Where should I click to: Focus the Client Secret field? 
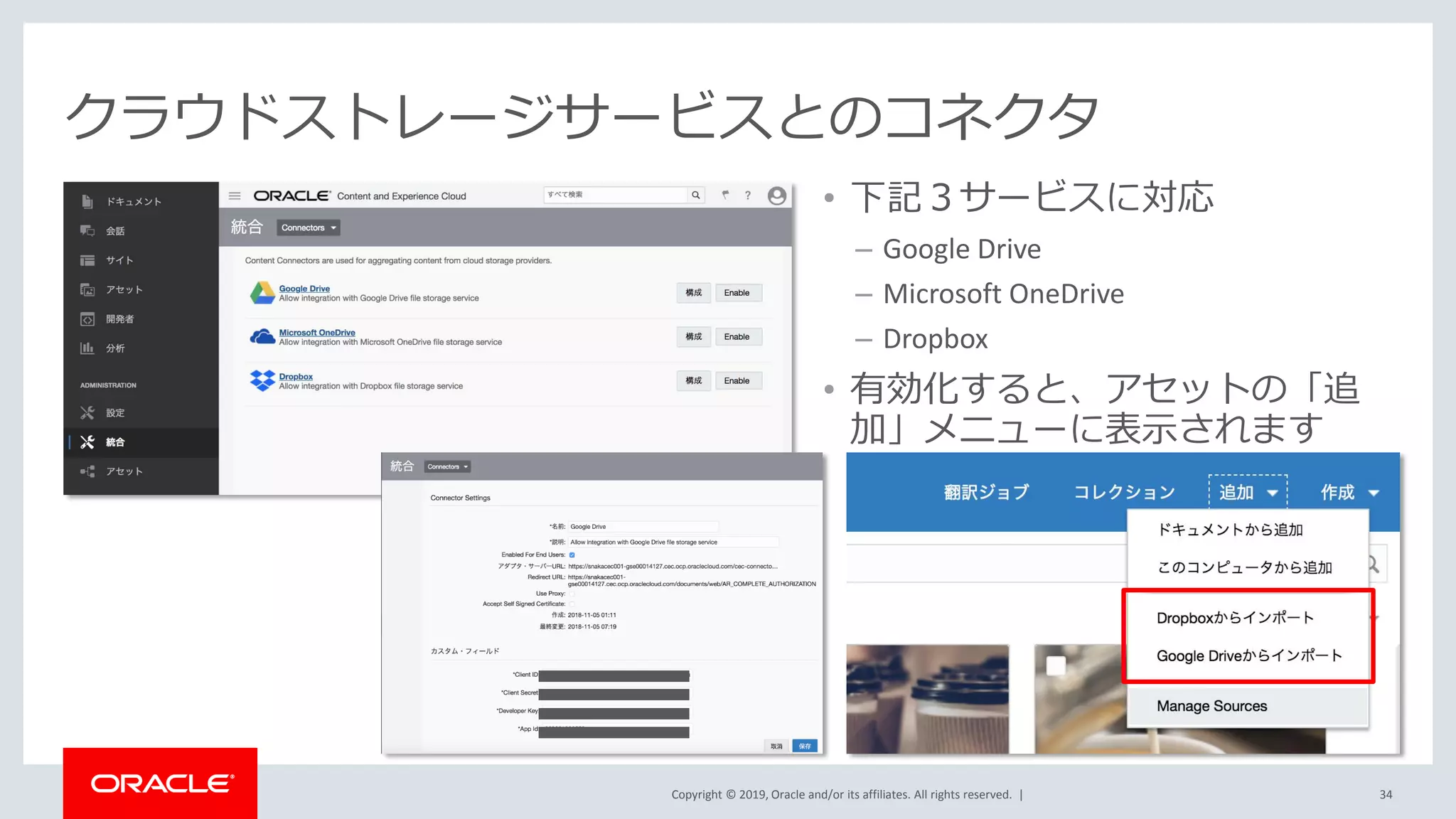pyautogui.click(x=614, y=695)
